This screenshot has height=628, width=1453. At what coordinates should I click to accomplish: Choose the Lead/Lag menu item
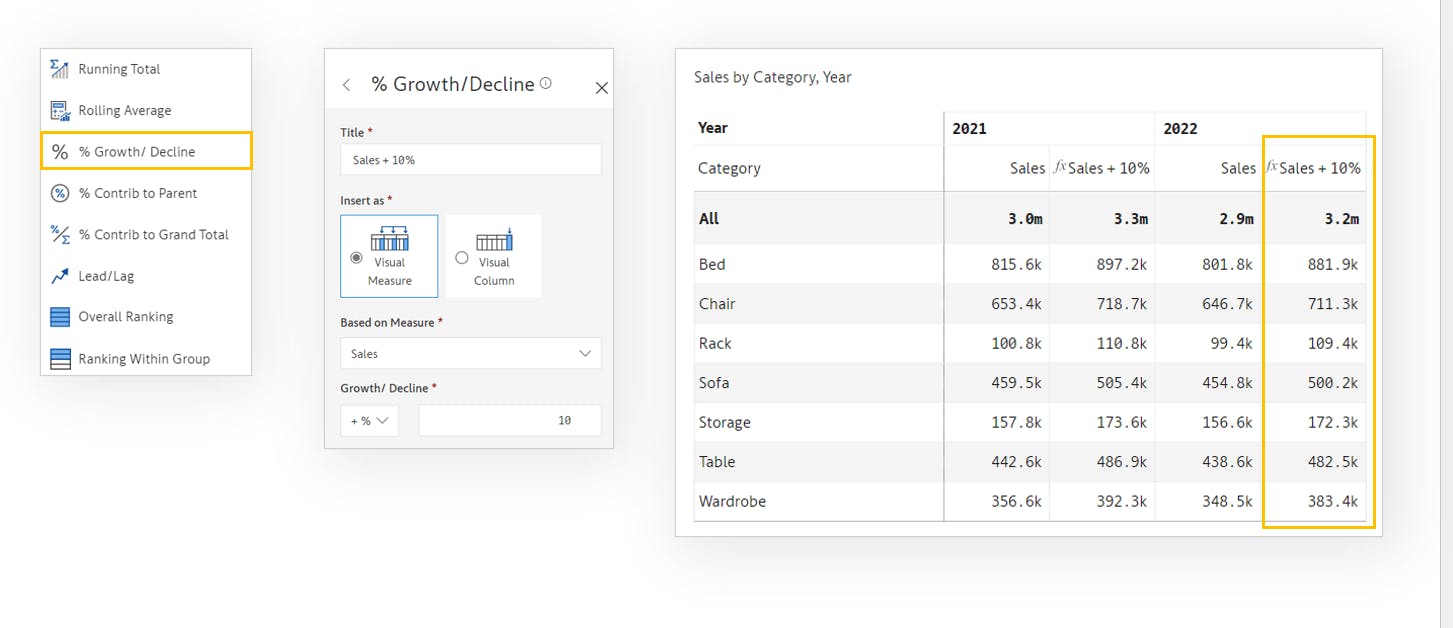point(106,276)
